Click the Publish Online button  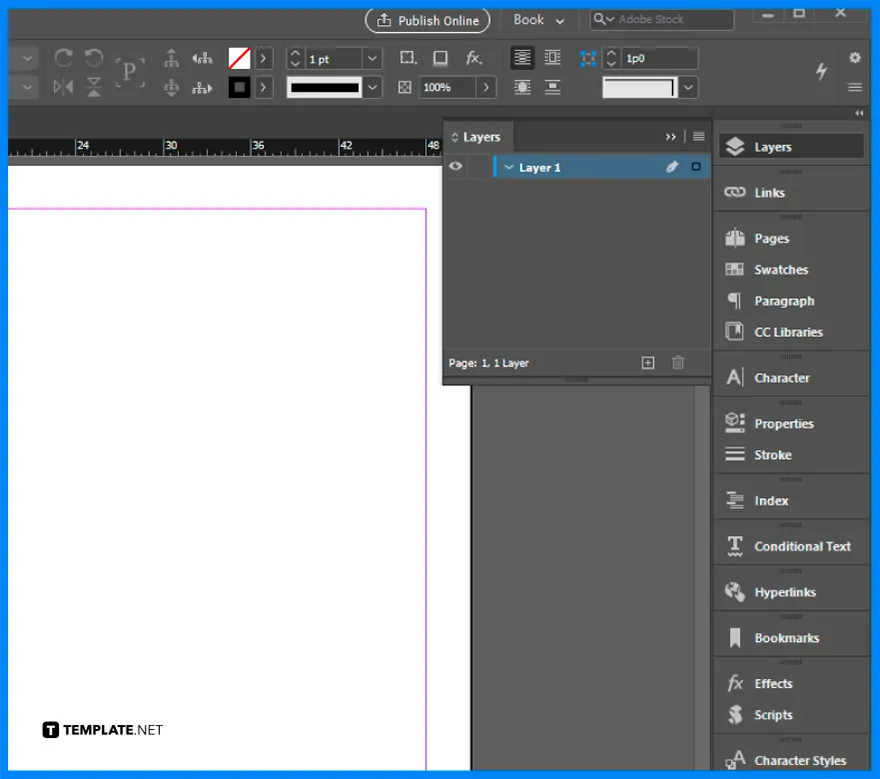click(x=426, y=20)
